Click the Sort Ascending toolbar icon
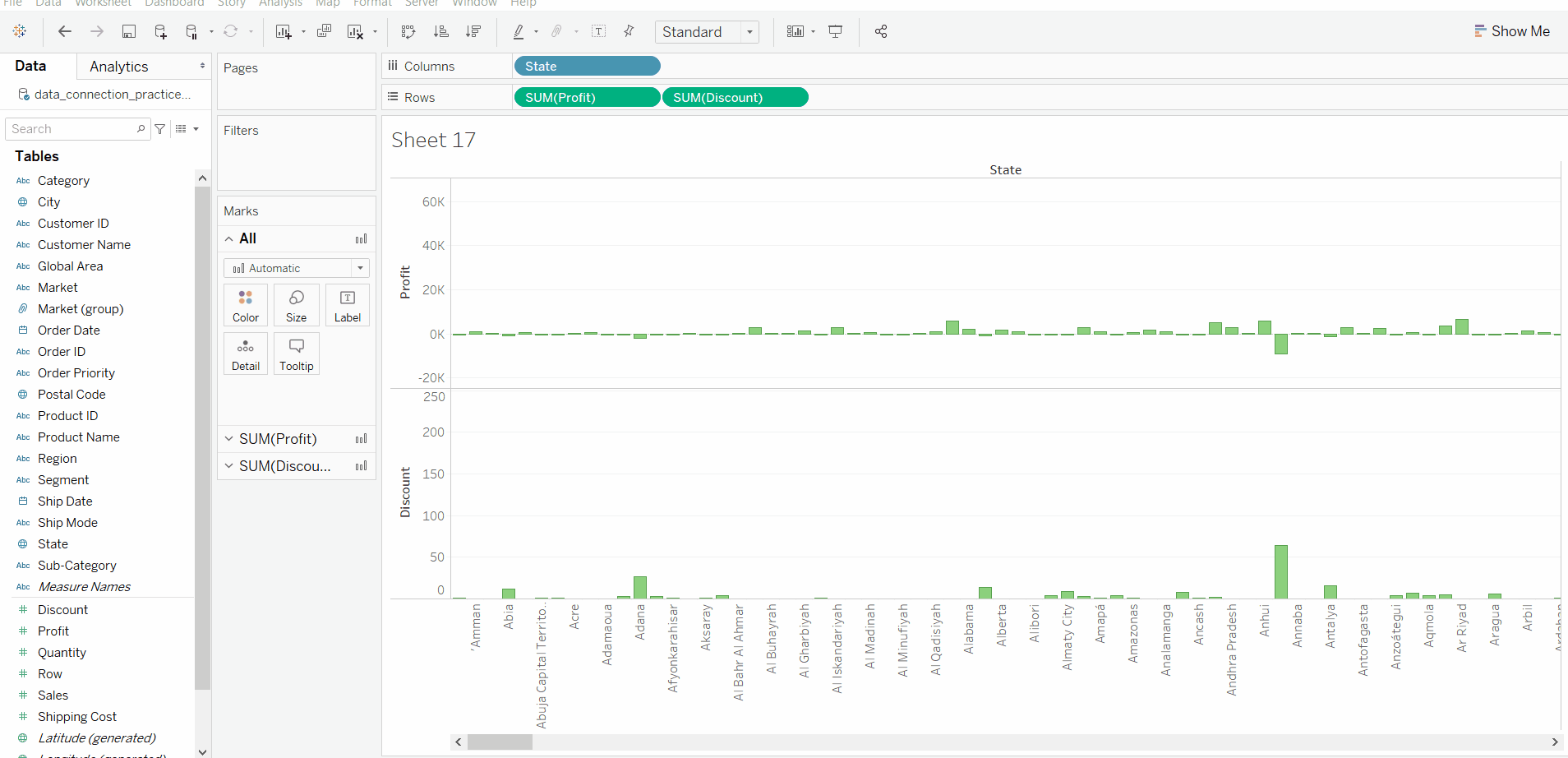1568x758 pixels. coord(441,31)
